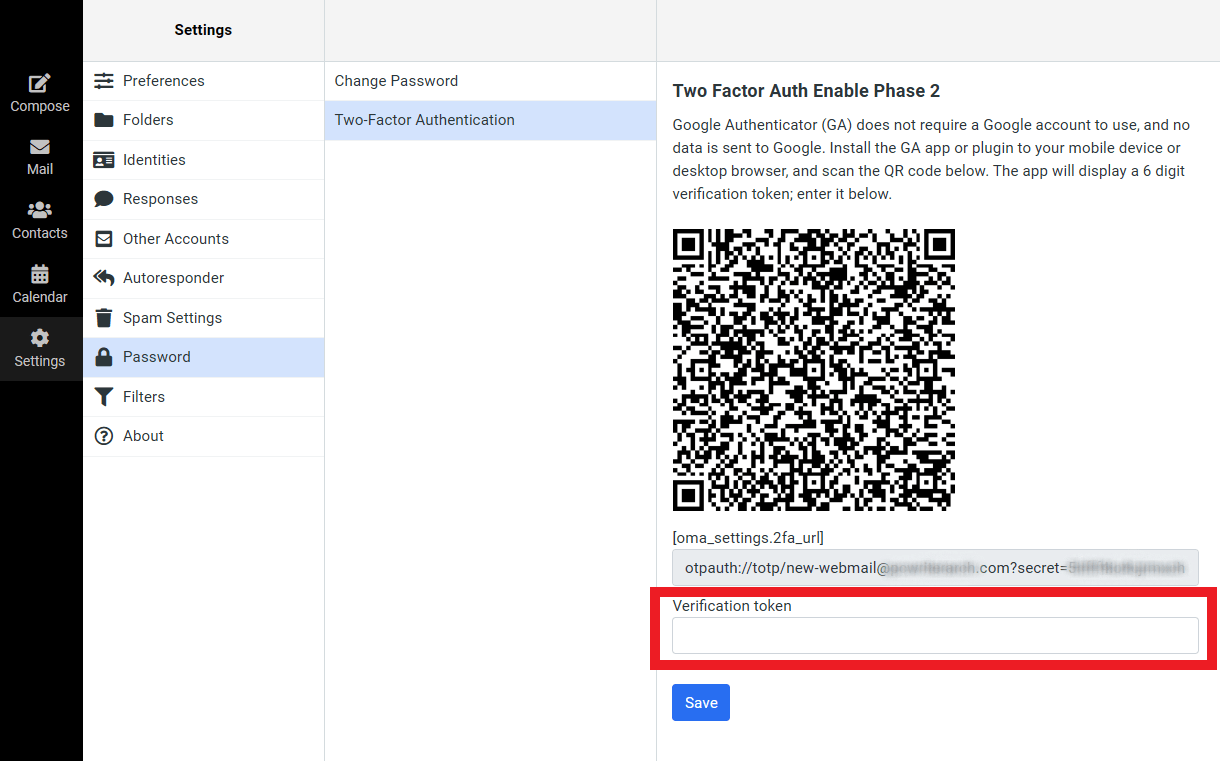Click the Two Factor Auth Enable Phase 2 heading
1220x761 pixels.
coord(806,91)
